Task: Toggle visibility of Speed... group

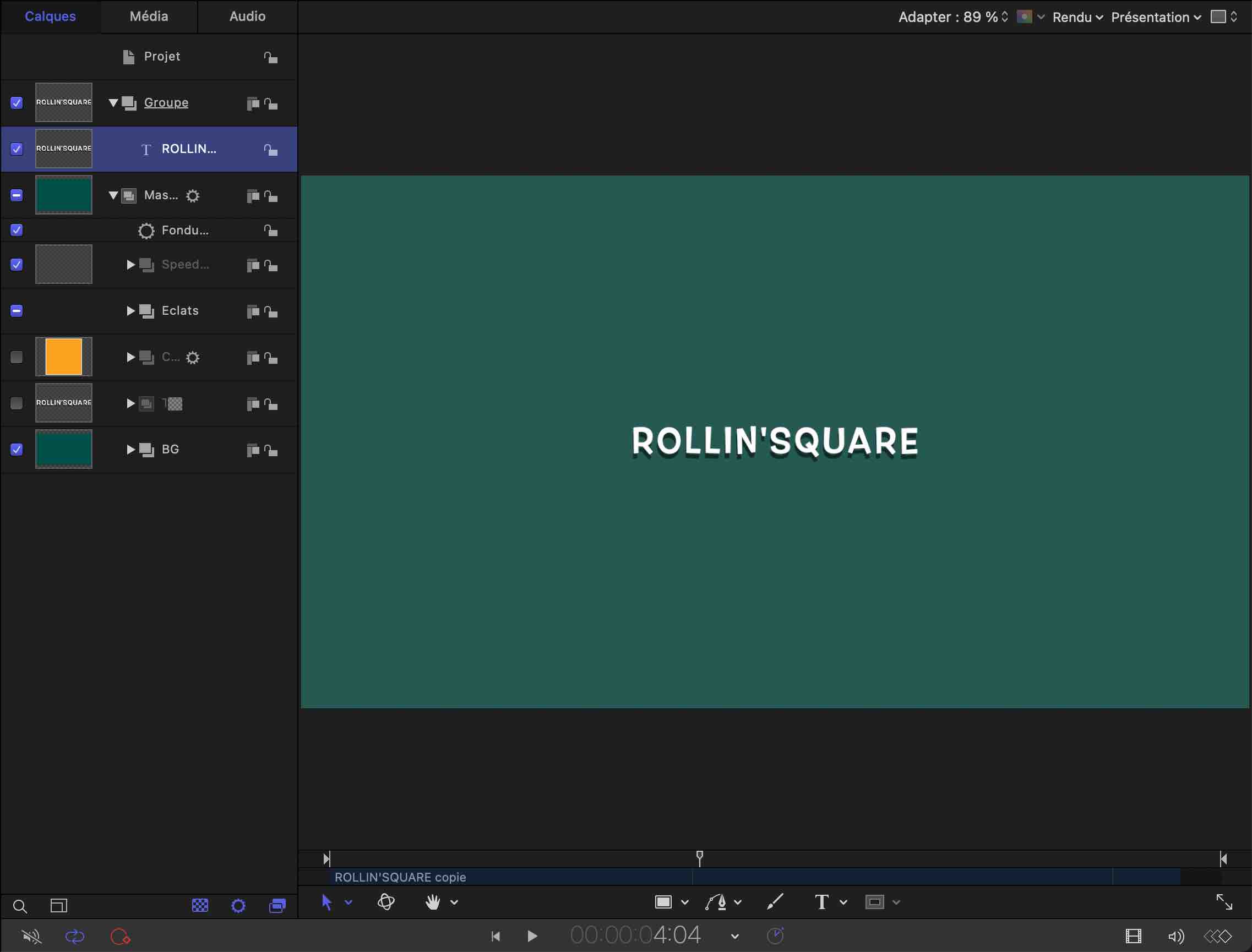Action: click(17, 265)
